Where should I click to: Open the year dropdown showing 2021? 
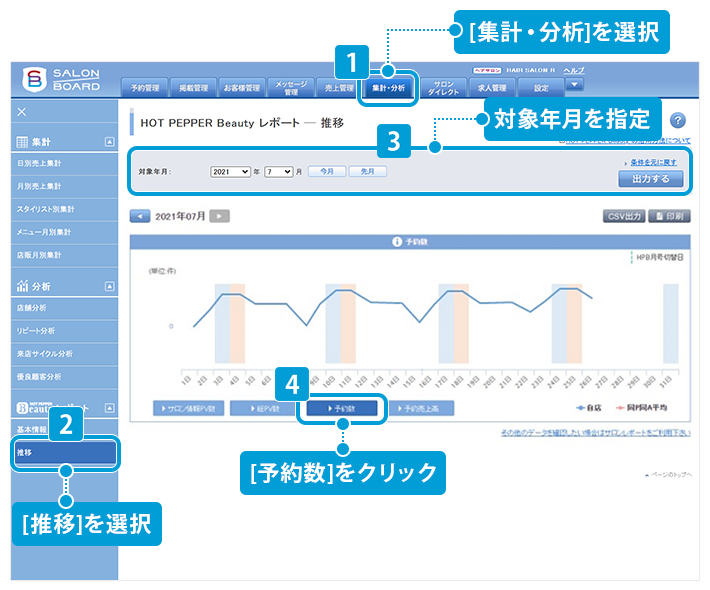[230, 172]
